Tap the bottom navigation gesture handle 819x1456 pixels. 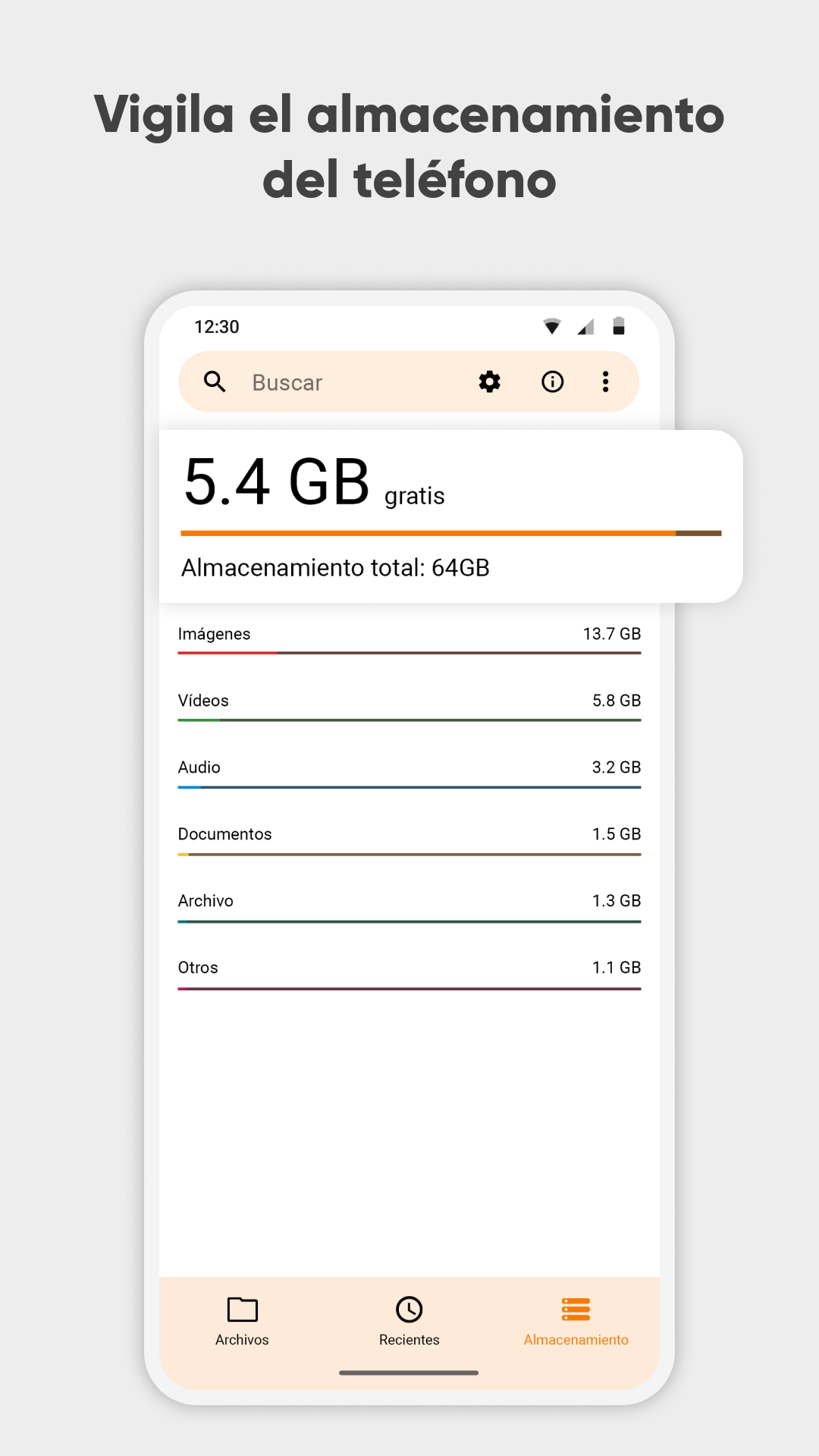409,1373
